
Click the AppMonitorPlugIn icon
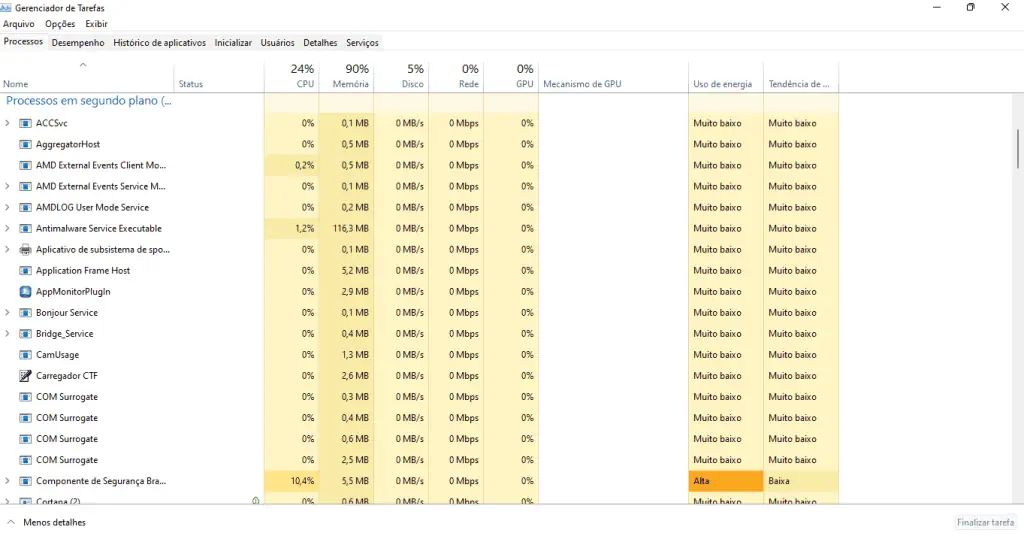click(x=25, y=292)
